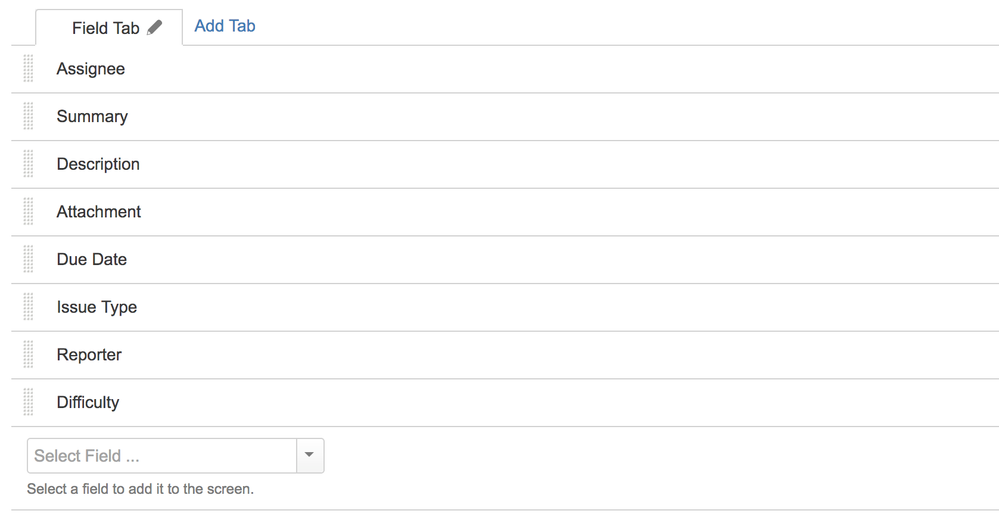
Task: Click the drag handle left of Due Date
Action: (28, 259)
